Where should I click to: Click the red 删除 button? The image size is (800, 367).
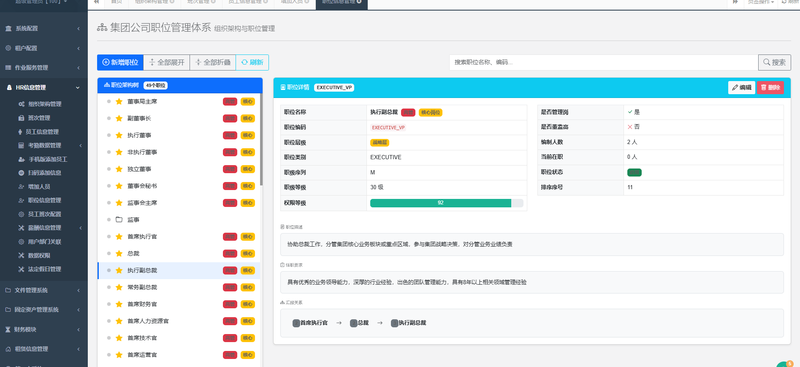click(770, 87)
